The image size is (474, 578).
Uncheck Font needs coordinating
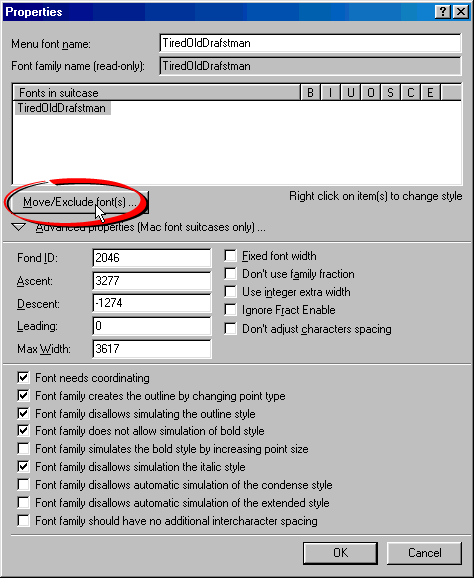pos(24,378)
